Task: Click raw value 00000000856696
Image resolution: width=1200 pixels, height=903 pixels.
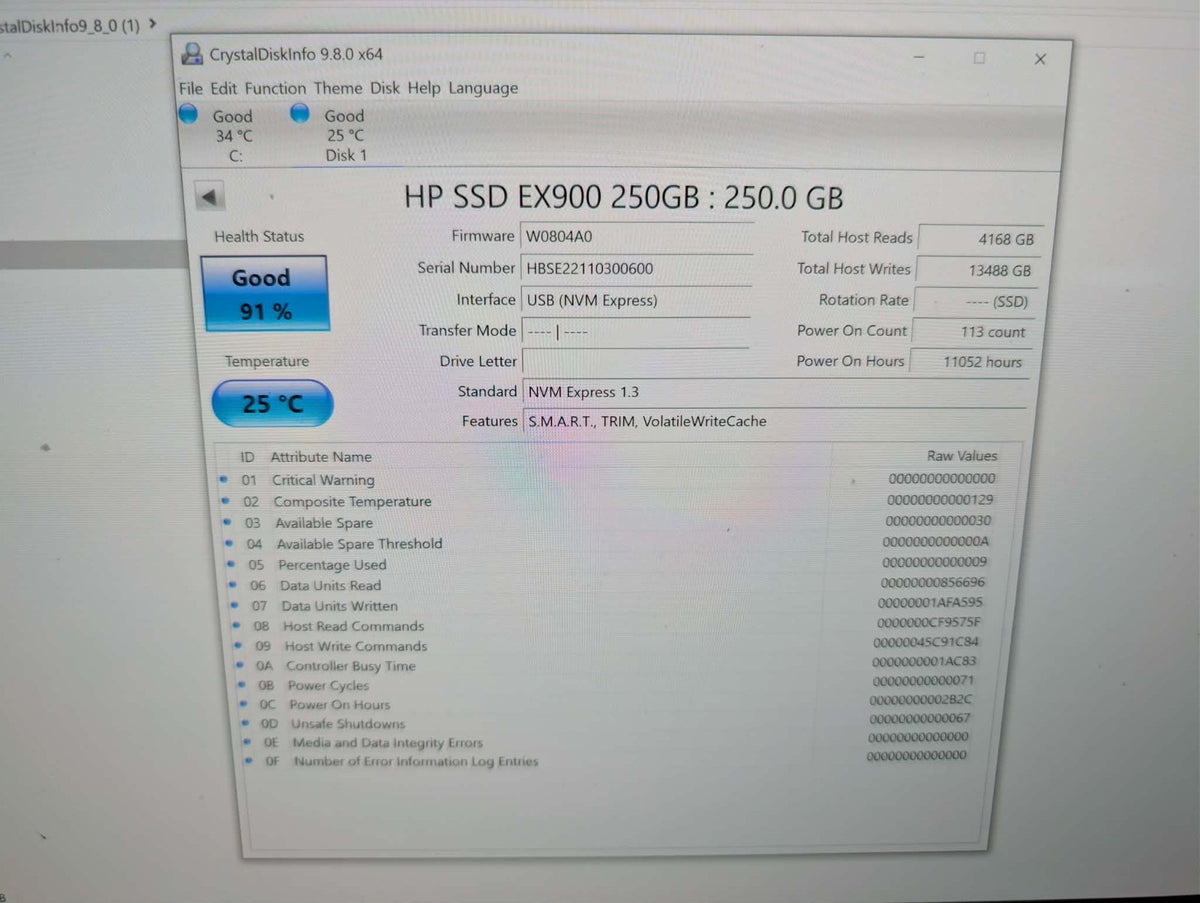Action: (x=933, y=582)
